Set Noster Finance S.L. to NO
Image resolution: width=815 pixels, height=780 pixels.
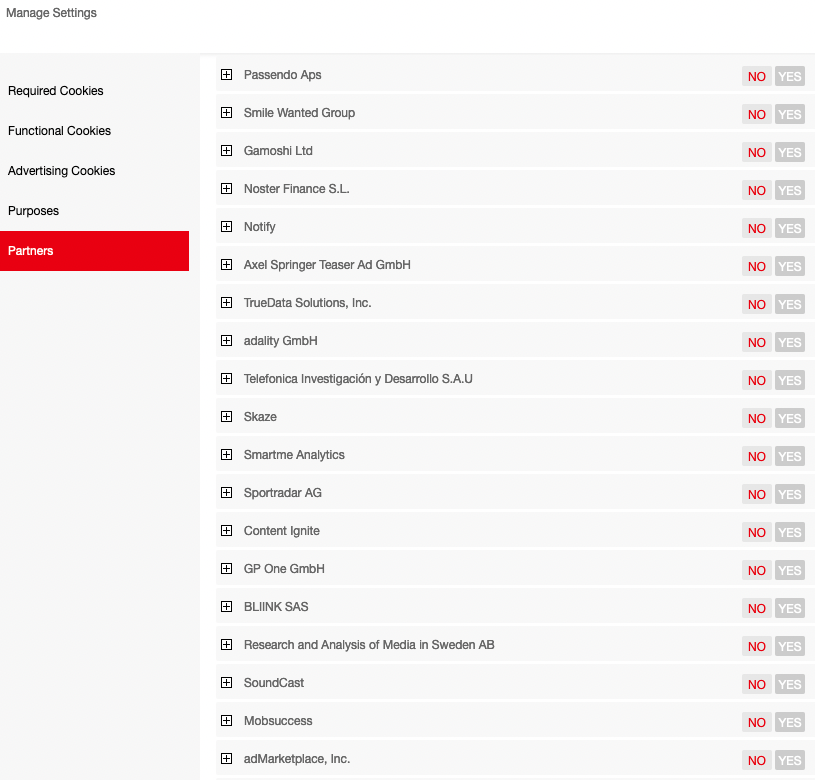757,191
